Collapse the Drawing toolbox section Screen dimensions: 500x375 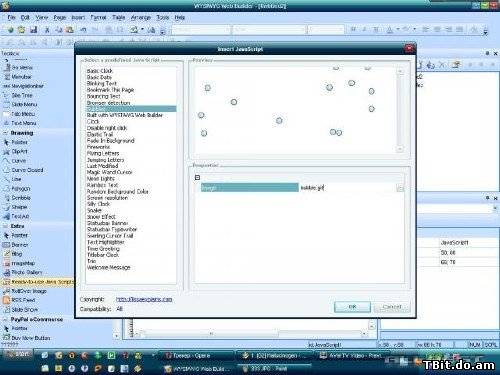pyautogui.click(x=5, y=133)
